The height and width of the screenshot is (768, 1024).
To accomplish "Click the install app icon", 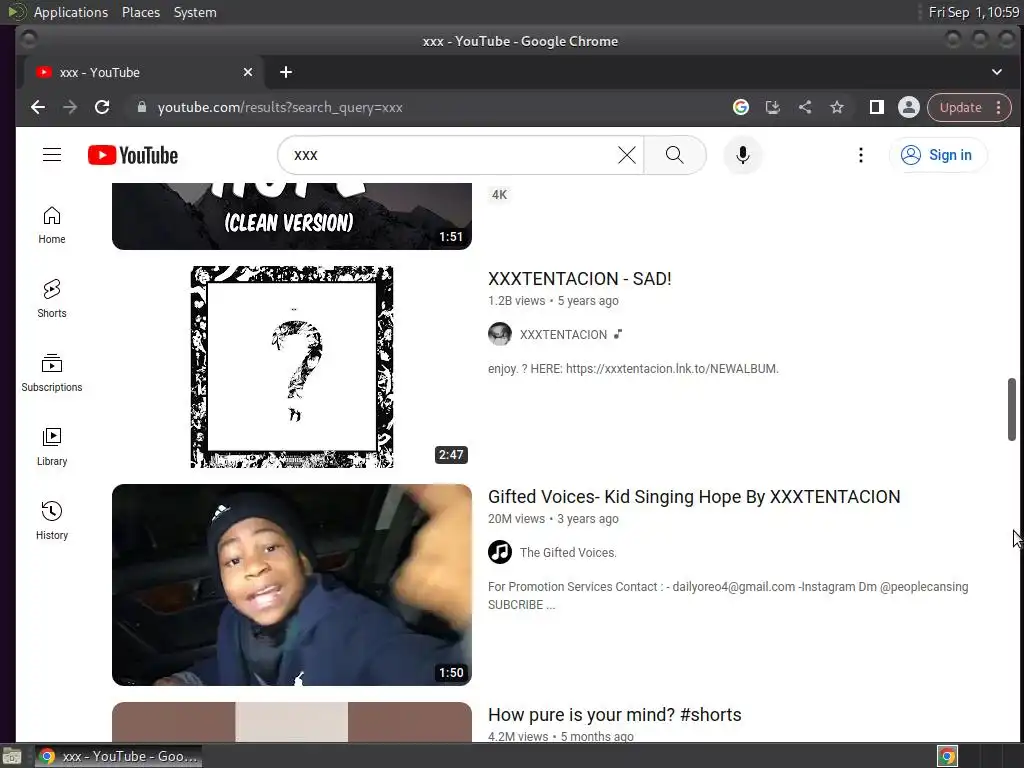I will click(x=773, y=107).
